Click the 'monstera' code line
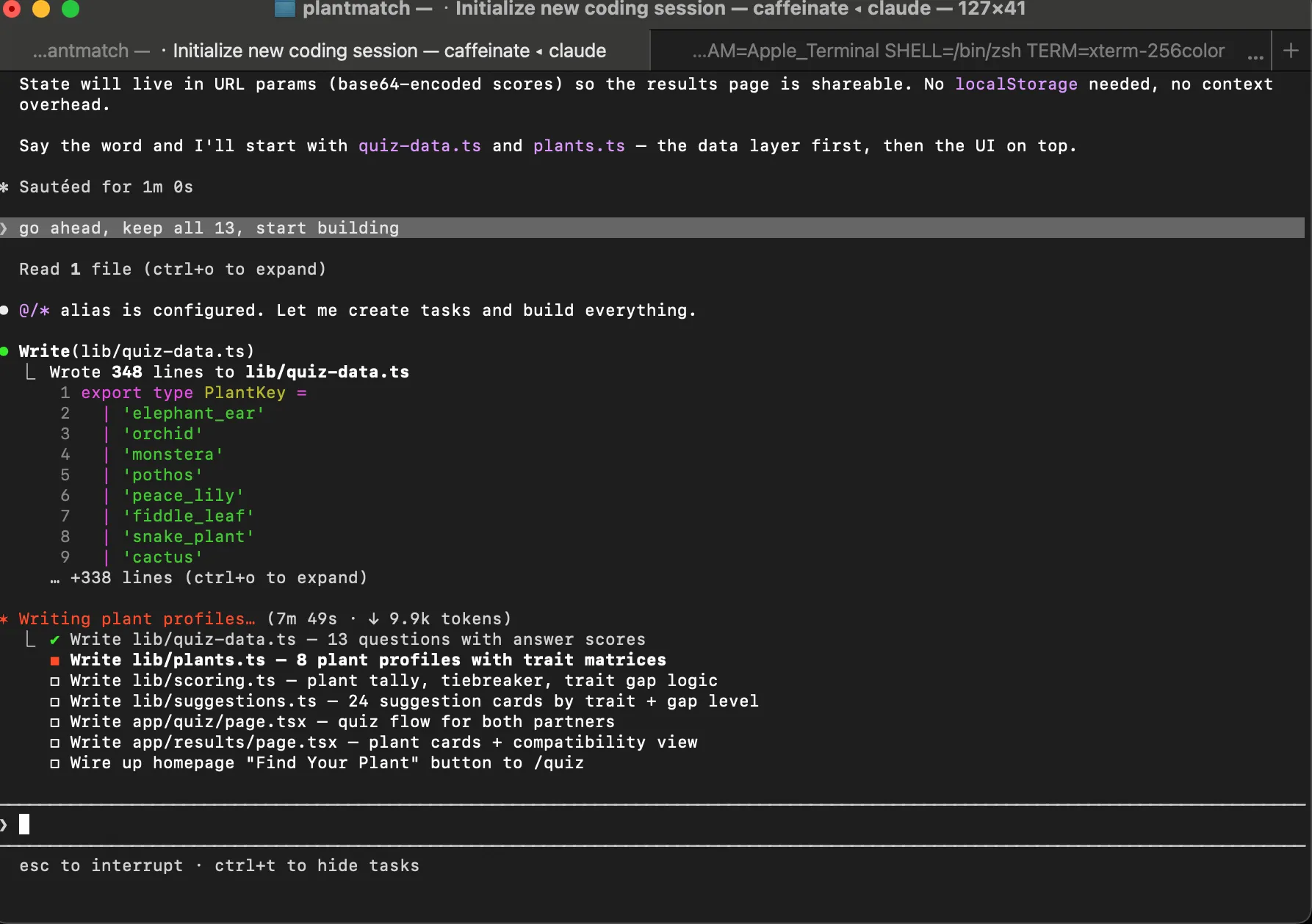 173,455
